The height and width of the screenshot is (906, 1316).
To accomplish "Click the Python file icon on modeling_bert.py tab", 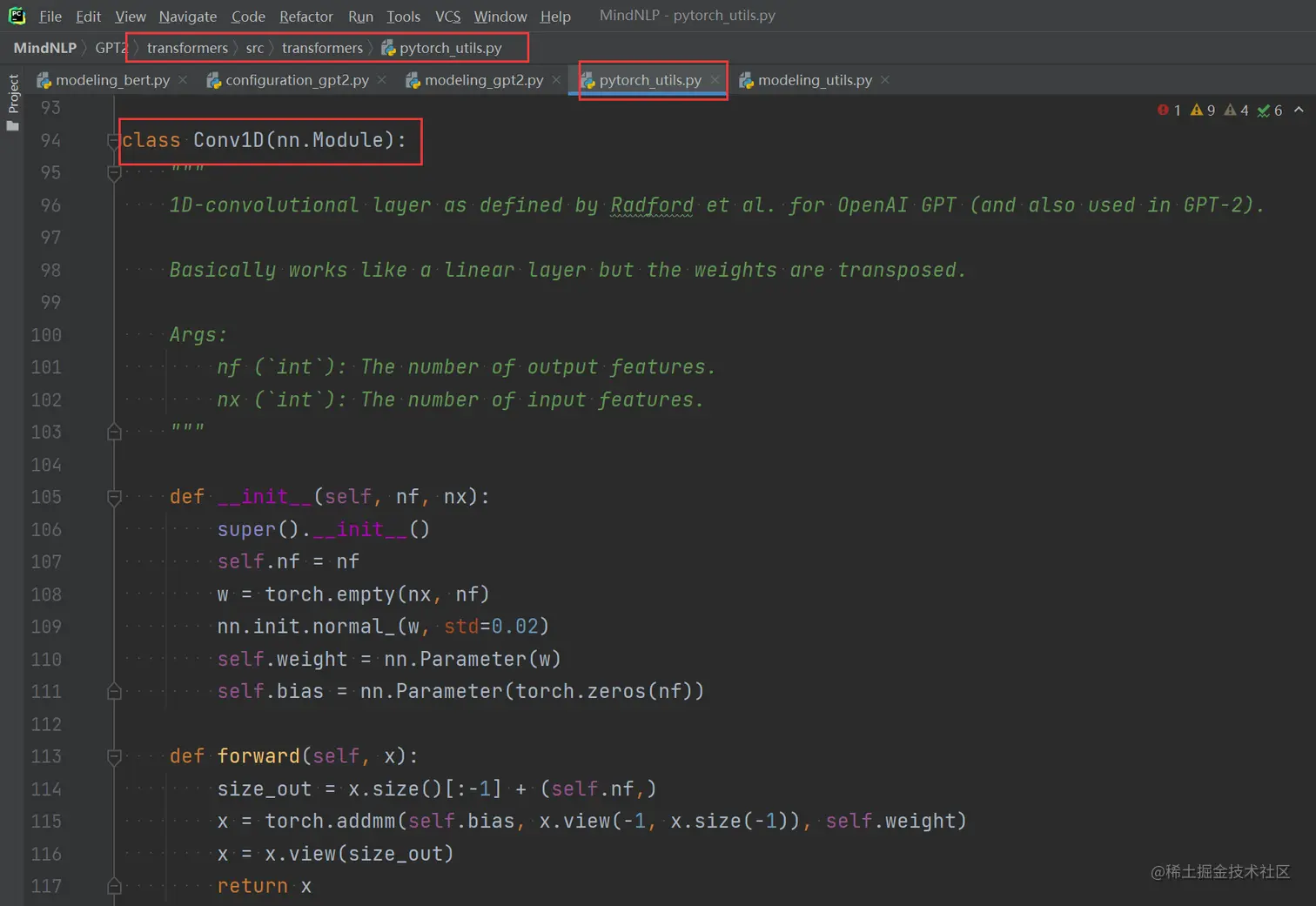I will tap(44, 80).
